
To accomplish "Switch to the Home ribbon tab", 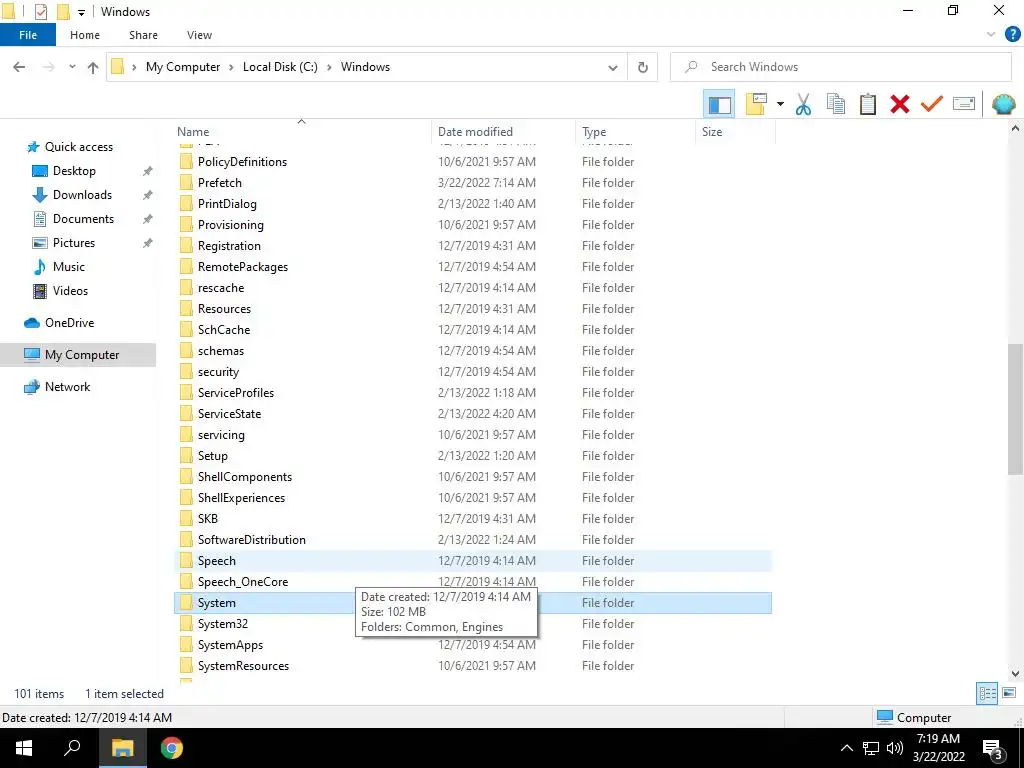I will (85, 35).
